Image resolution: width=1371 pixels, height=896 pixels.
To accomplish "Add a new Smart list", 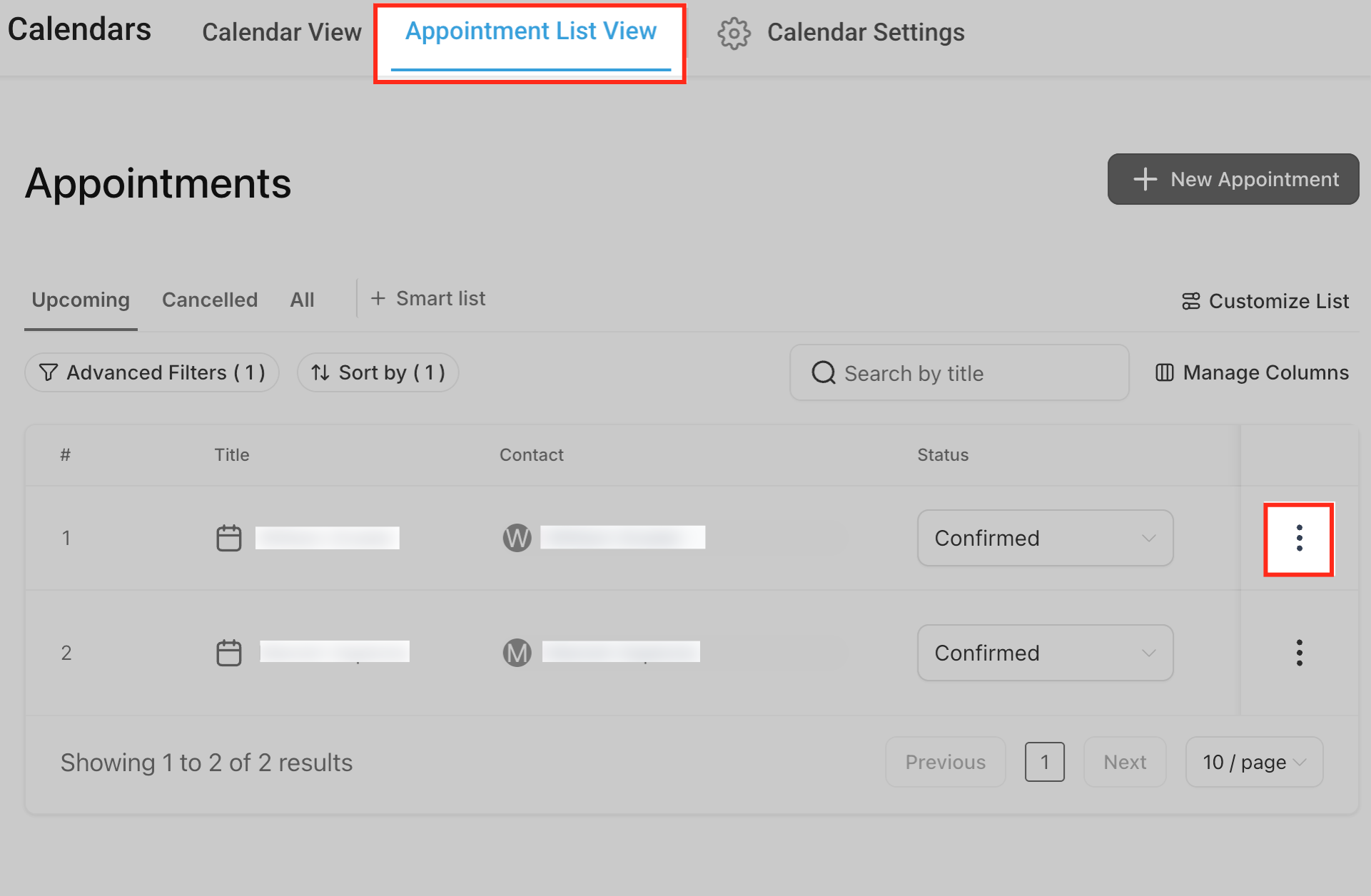I will click(x=428, y=298).
